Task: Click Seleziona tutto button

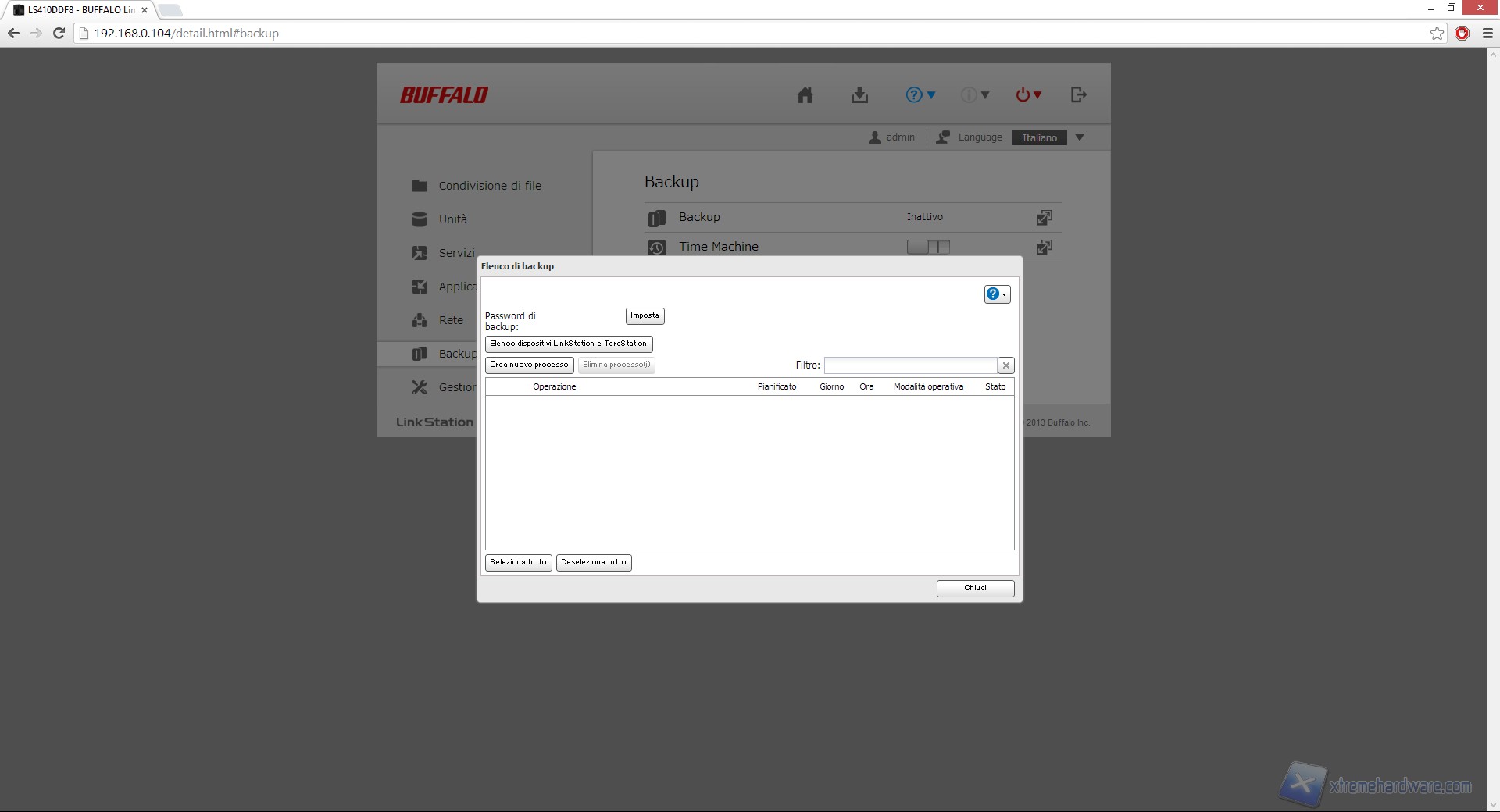Action: (518, 562)
